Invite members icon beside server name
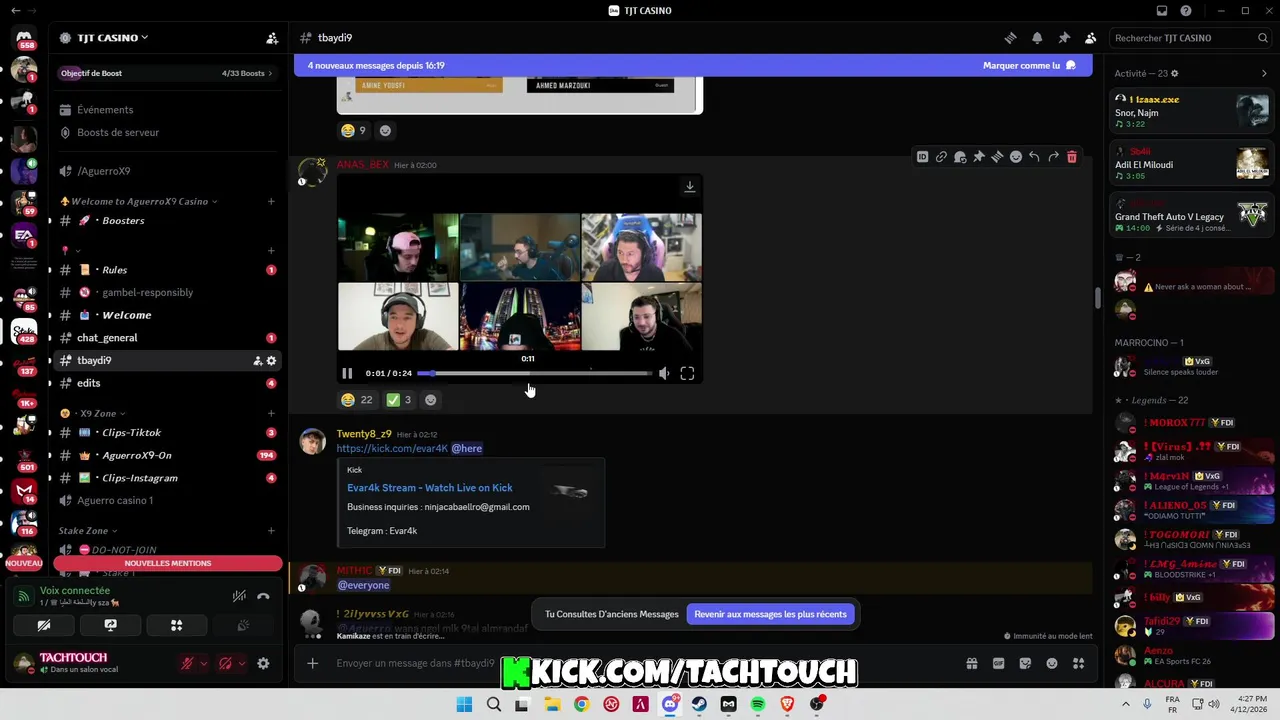The width and height of the screenshot is (1280, 720). pos(272,38)
